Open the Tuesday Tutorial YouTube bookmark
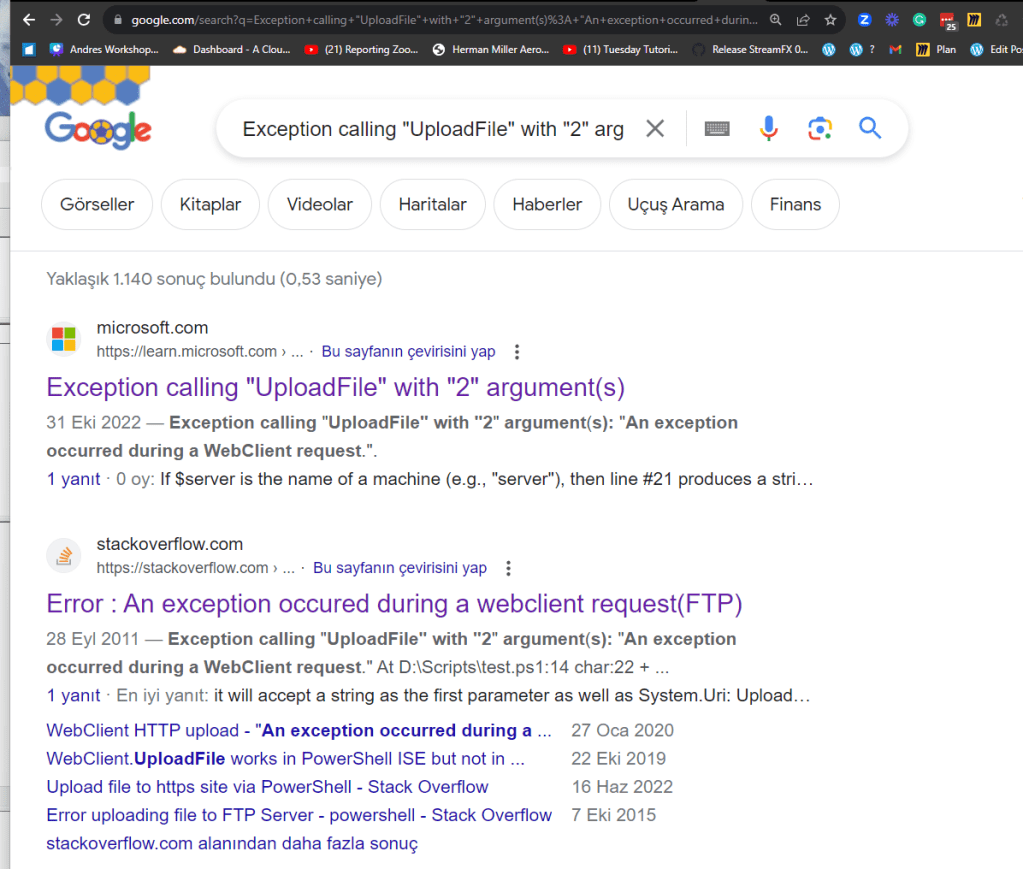Image resolution: width=1023 pixels, height=869 pixels. [620, 50]
